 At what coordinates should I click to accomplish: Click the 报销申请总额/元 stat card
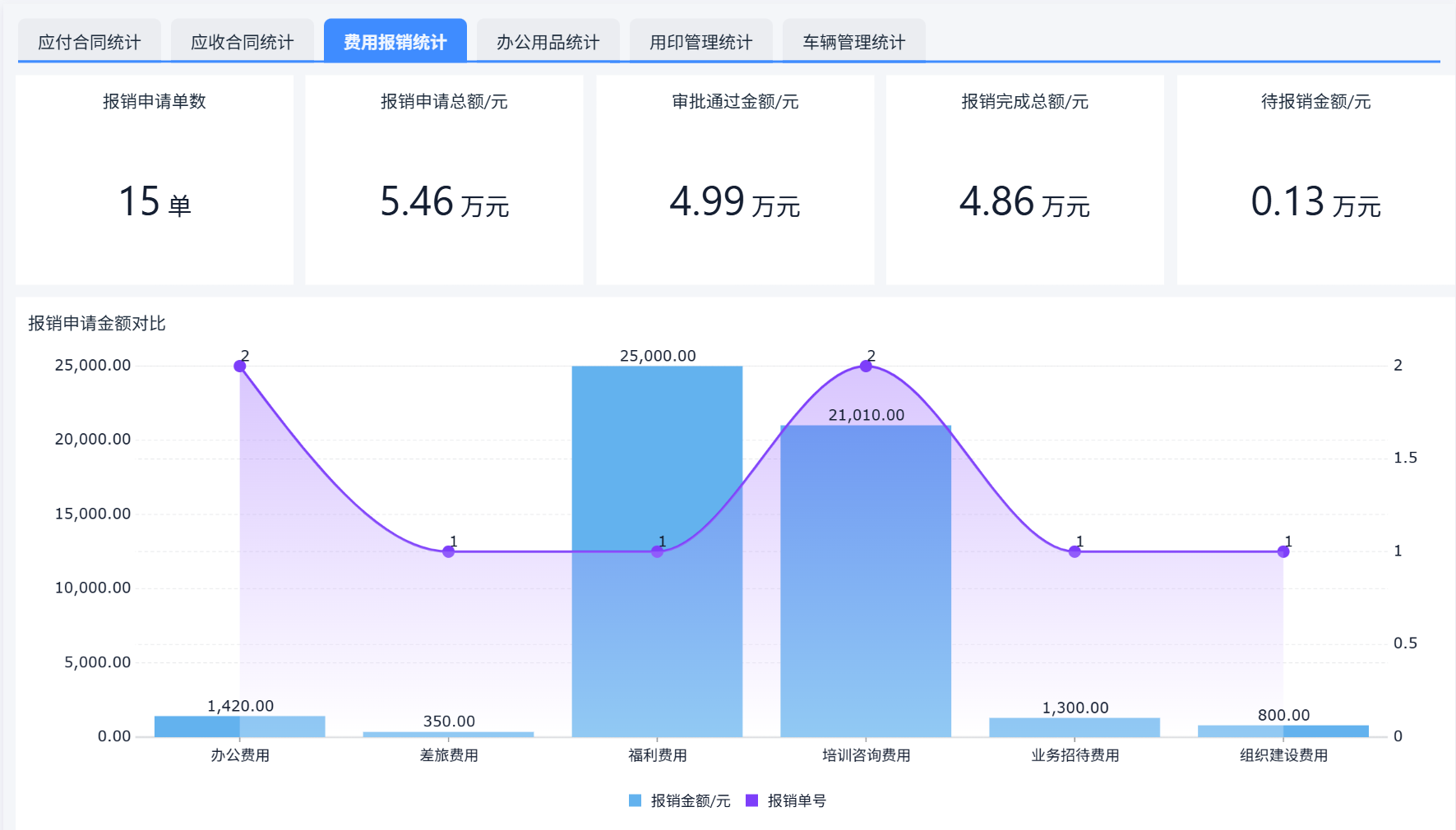tap(444, 179)
